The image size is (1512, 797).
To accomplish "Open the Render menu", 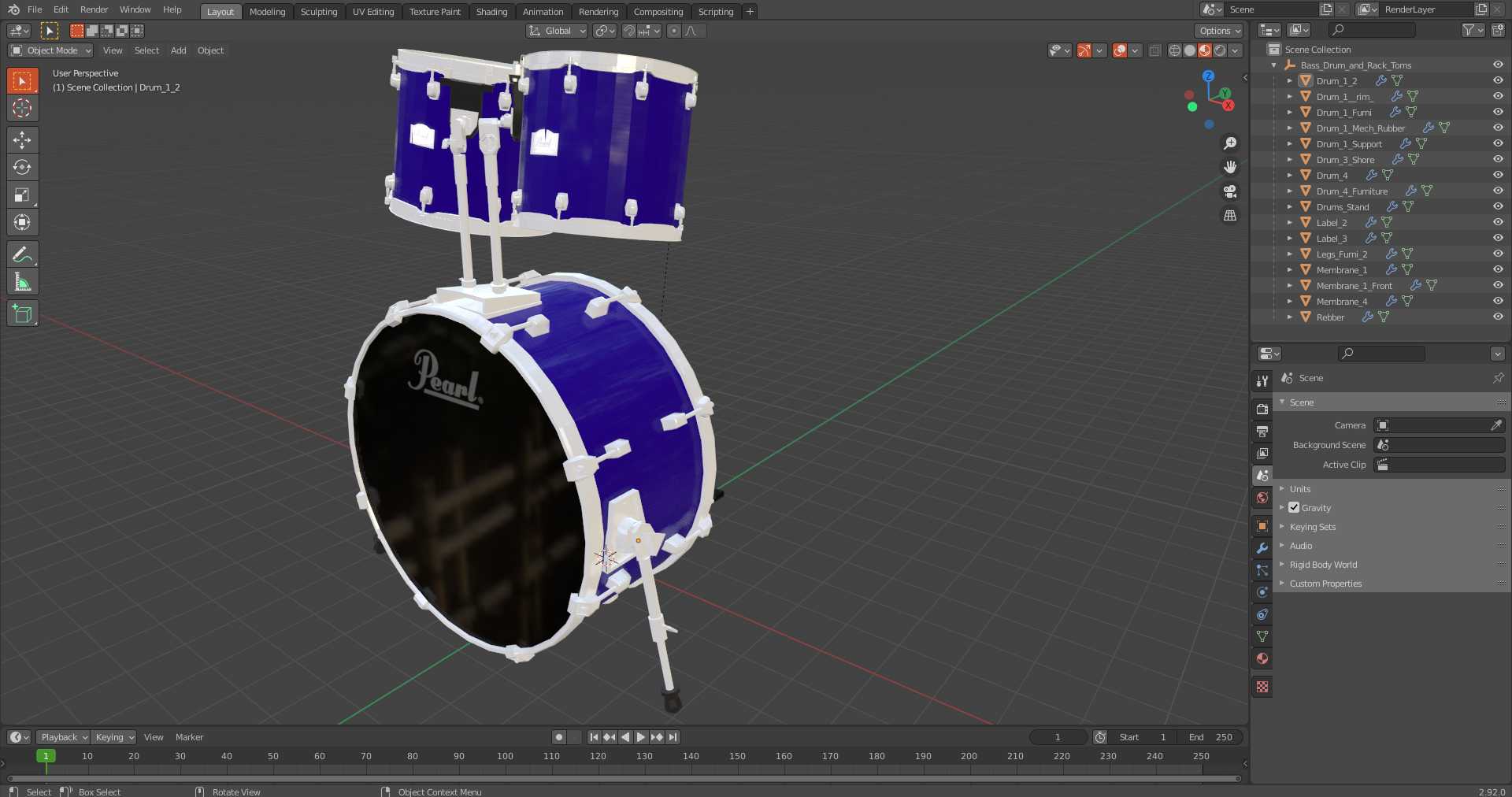I will (x=94, y=9).
